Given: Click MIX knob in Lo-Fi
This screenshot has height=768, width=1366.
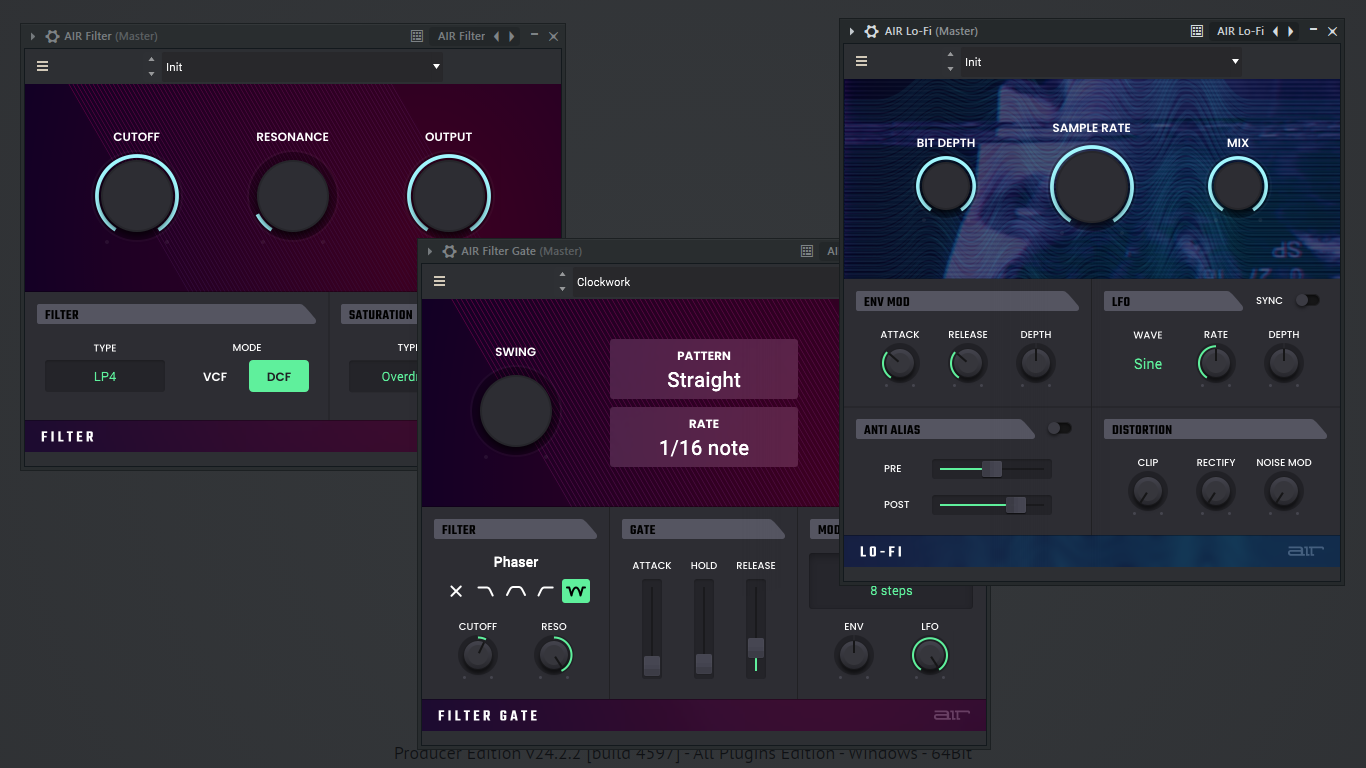Looking at the screenshot, I should [x=1238, y=186].
